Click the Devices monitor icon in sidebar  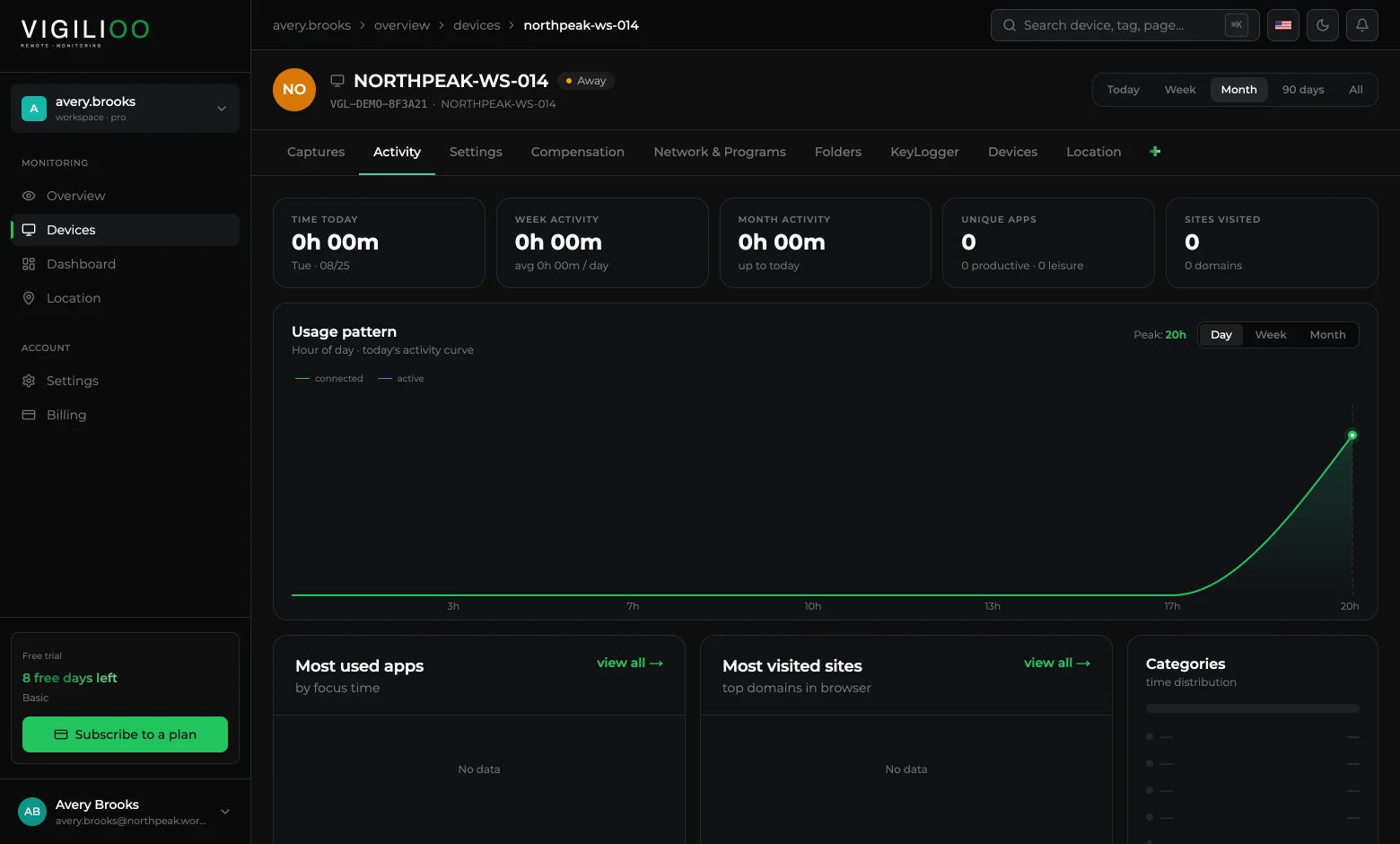coord(29,230)
